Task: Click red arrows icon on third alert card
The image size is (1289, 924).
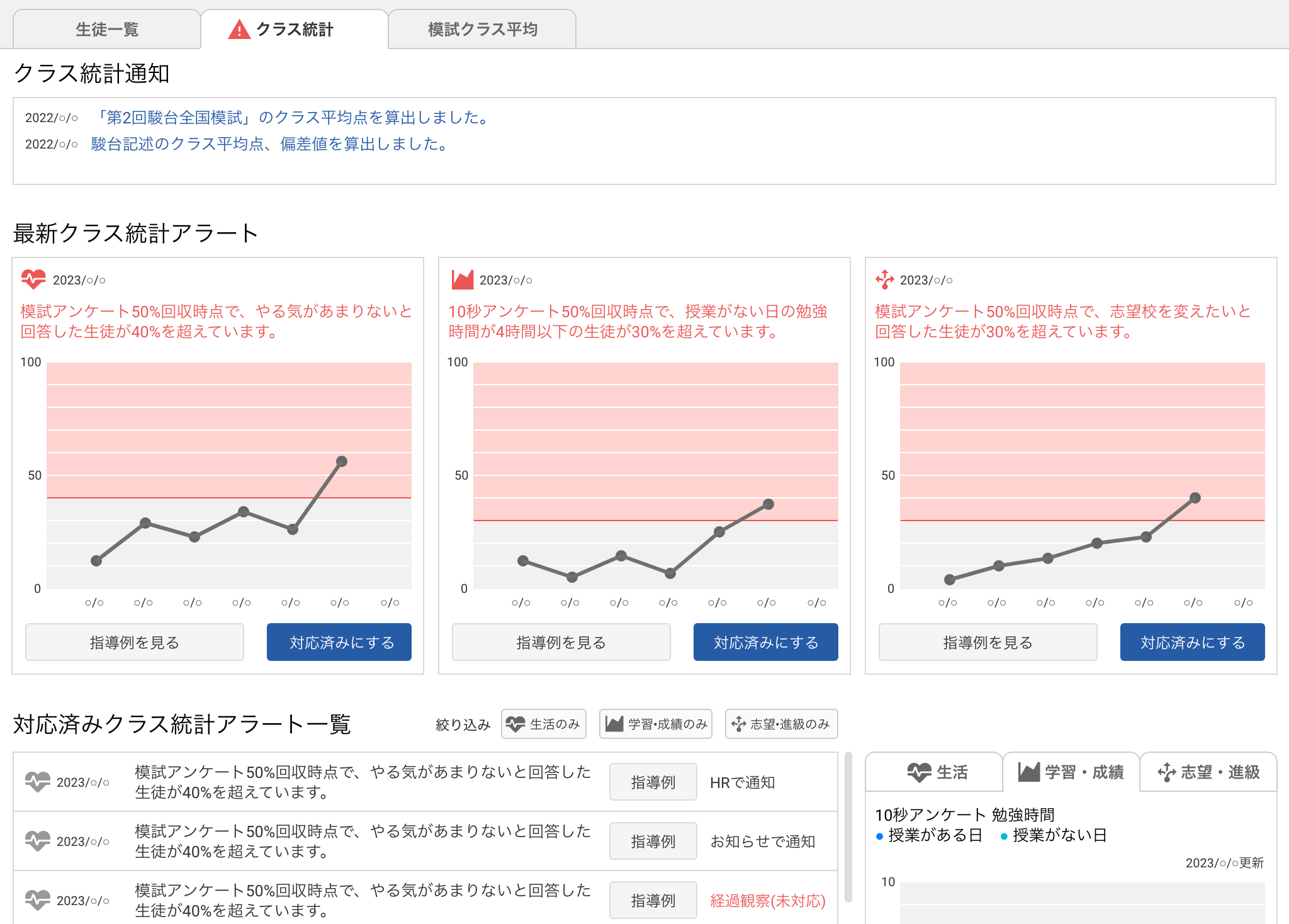Action: (884, 279)
